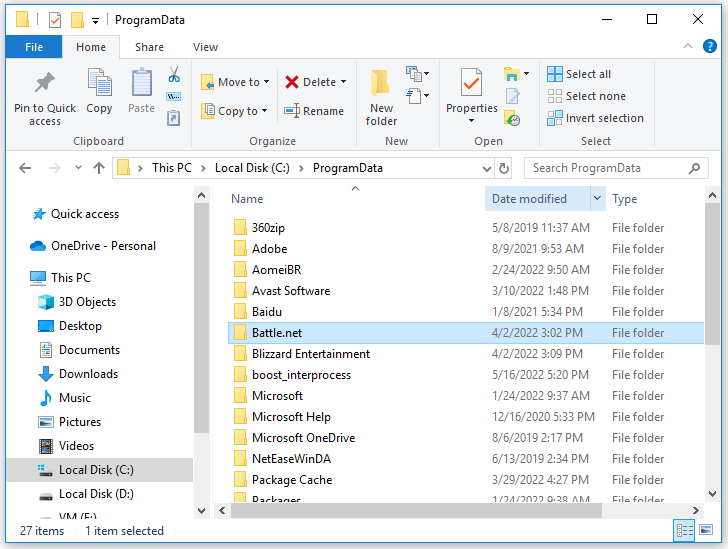
Task: Open OneDrive - Personal in sidebar
Action: pyautogui.click(x=104, y=246)
